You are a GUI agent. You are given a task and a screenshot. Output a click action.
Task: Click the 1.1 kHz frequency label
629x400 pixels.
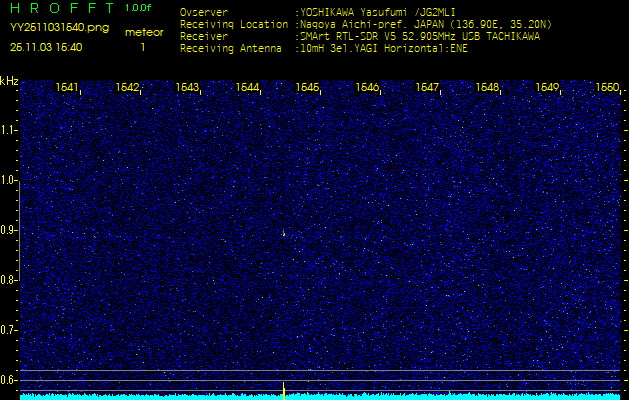(8, 130)
